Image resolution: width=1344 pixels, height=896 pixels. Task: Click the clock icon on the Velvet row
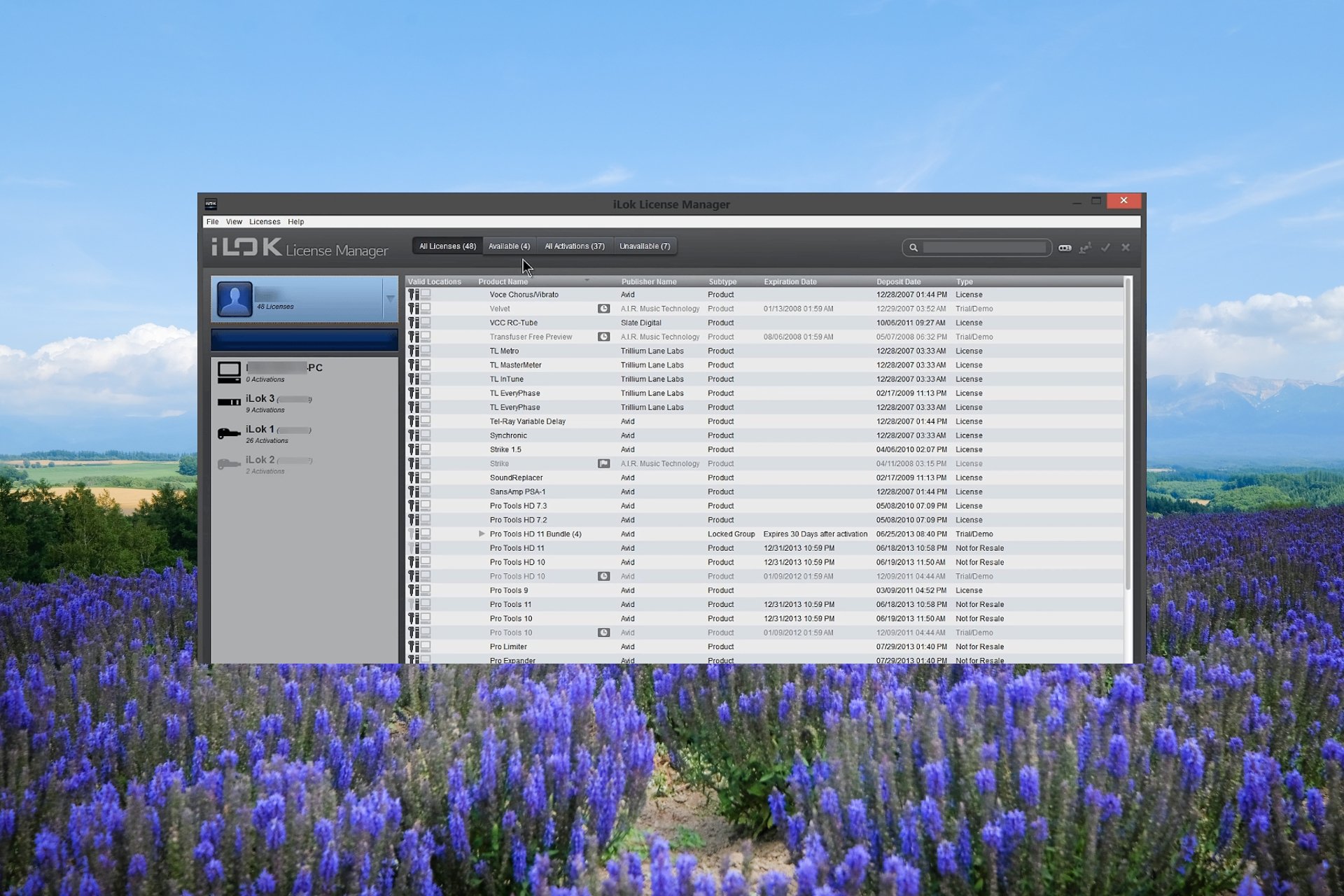[603, 309]
